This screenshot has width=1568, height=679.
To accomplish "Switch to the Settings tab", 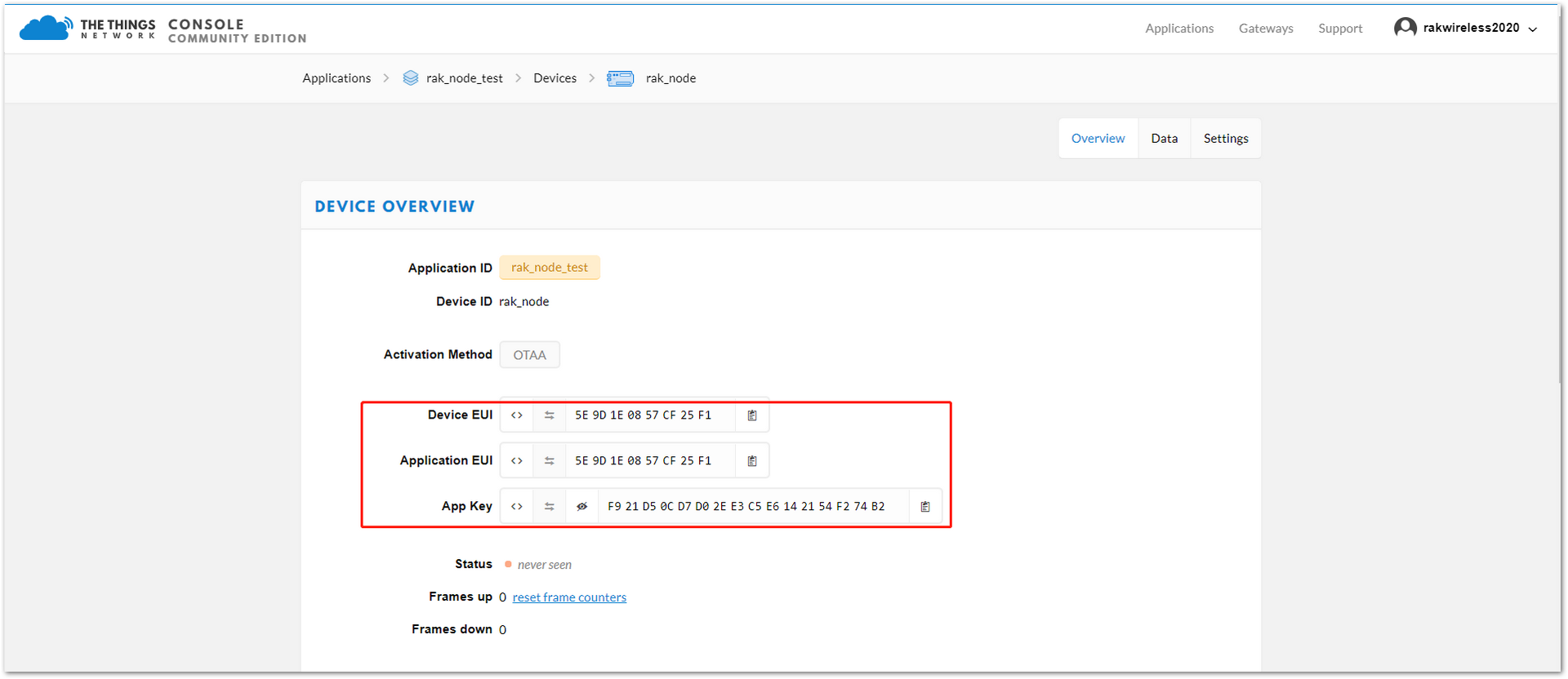I will pos(1226,139).
